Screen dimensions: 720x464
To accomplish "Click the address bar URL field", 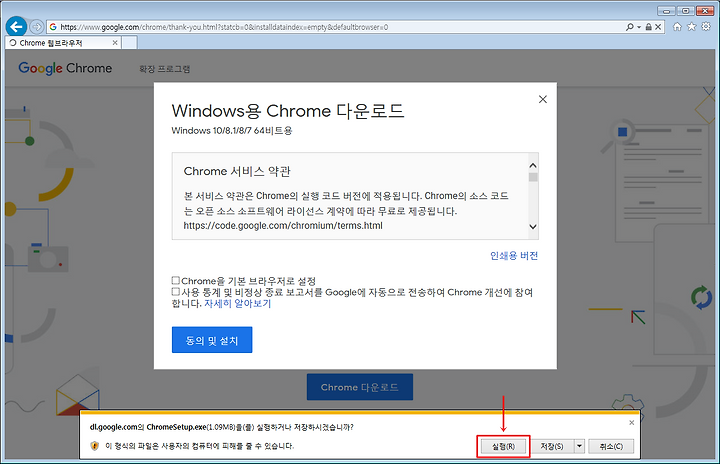I will pyautogui.click(x=335, y=27).
